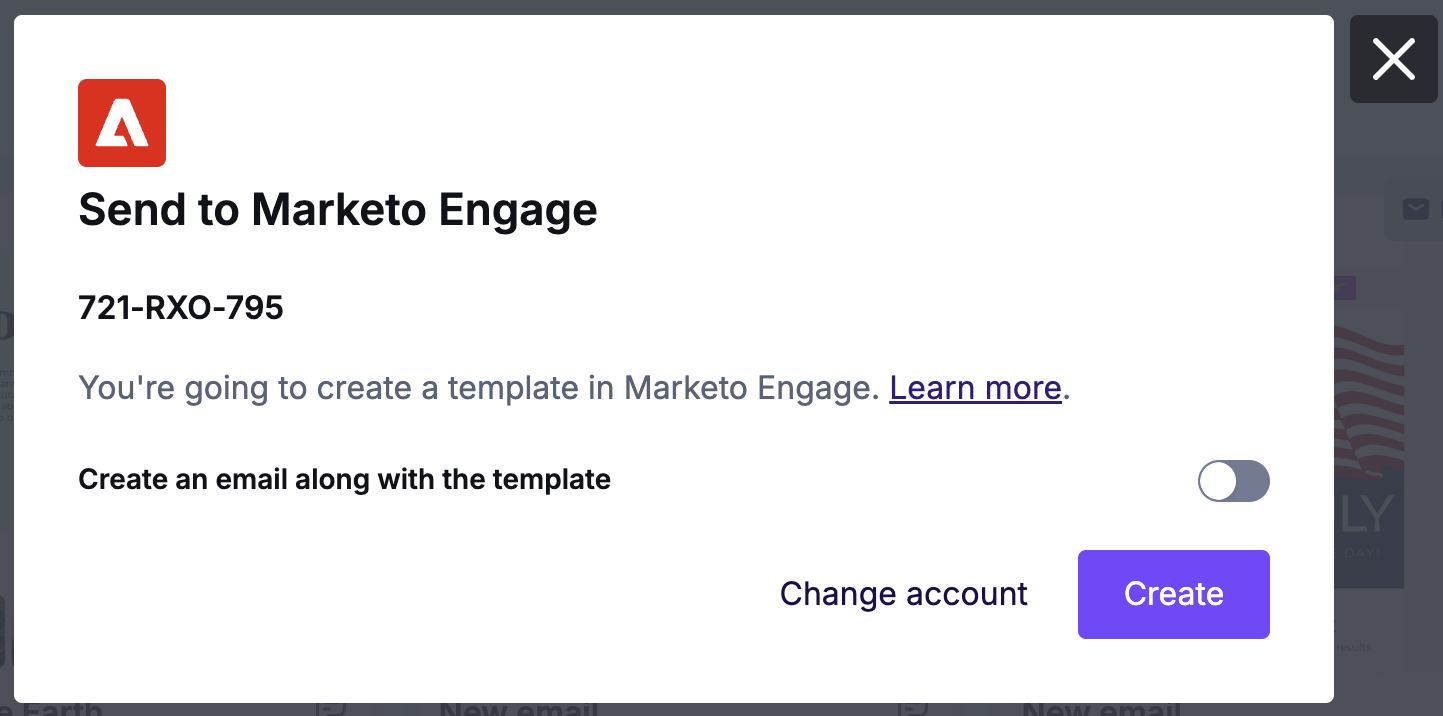Click the comment icon before the last New email
Screen dimensions: 1443x716
[x=912, y=708]
